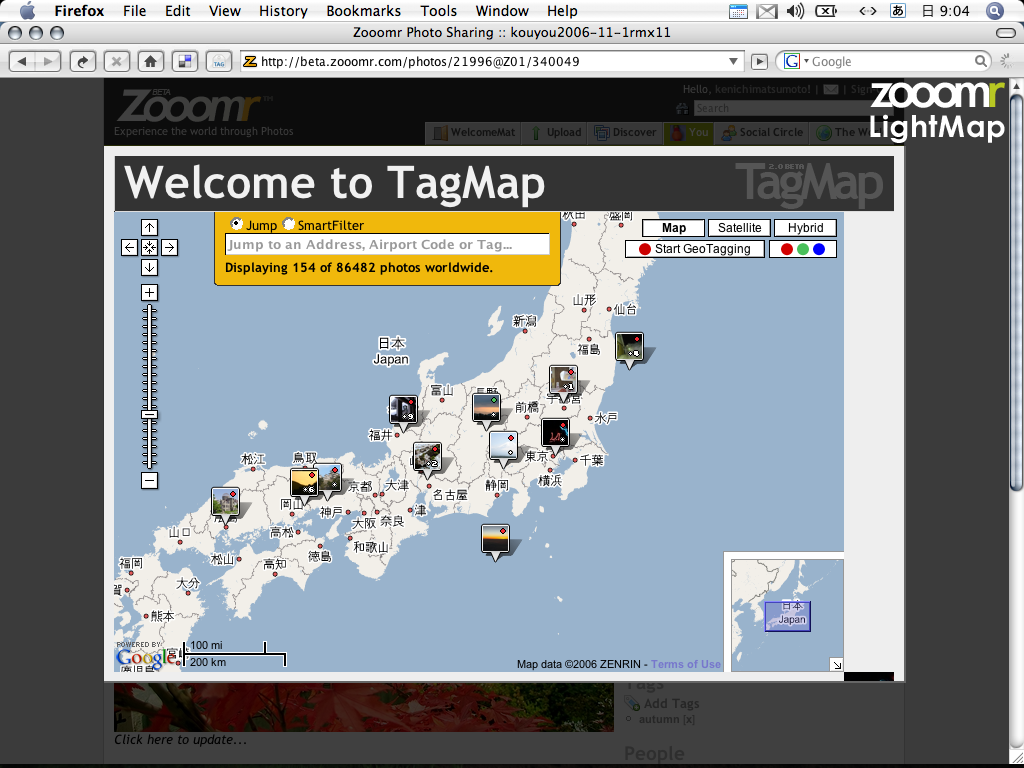This screenshot has height=768, width=1024.
Task: Click the red color dot
Action: (x=787, y=249)
